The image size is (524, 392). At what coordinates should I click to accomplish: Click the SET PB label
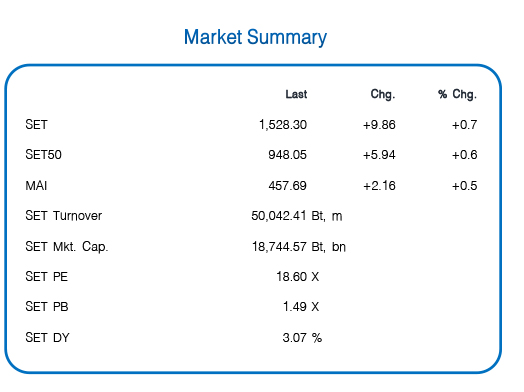(47, 306)
